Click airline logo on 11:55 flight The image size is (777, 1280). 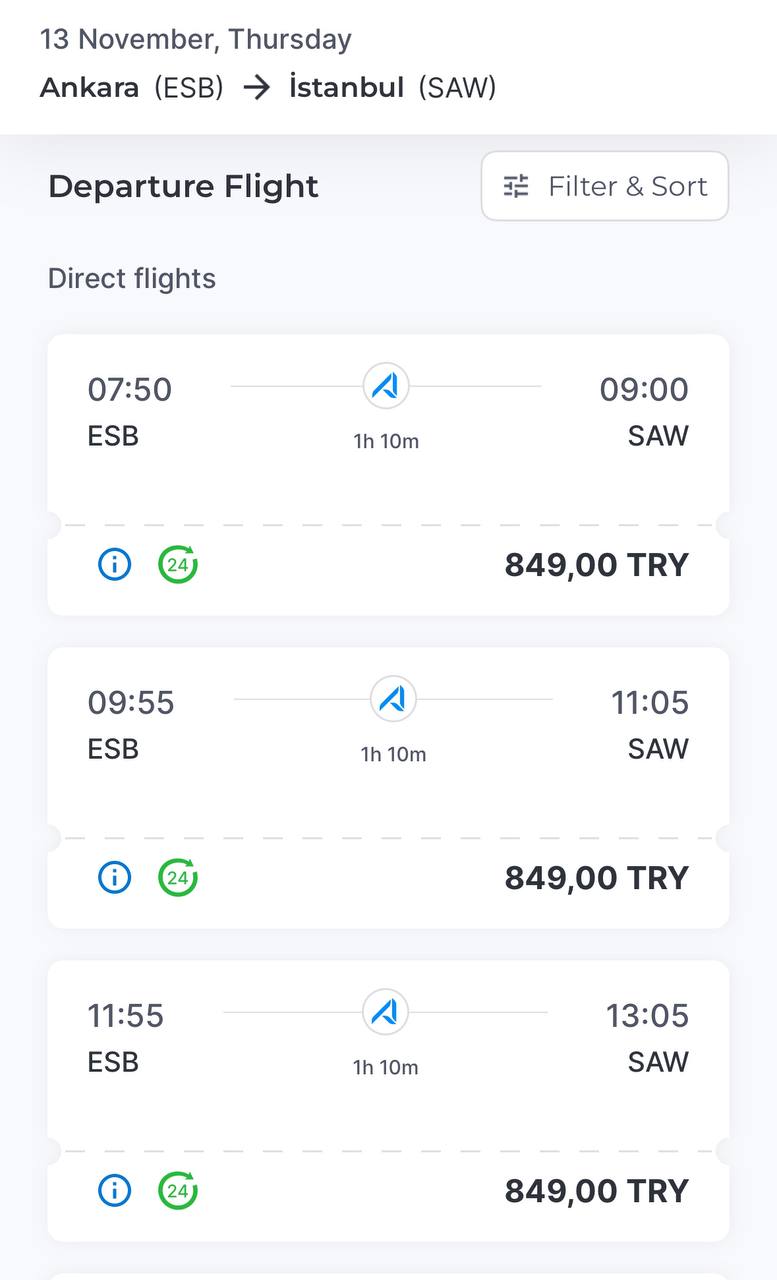(x=386, y=1012)
